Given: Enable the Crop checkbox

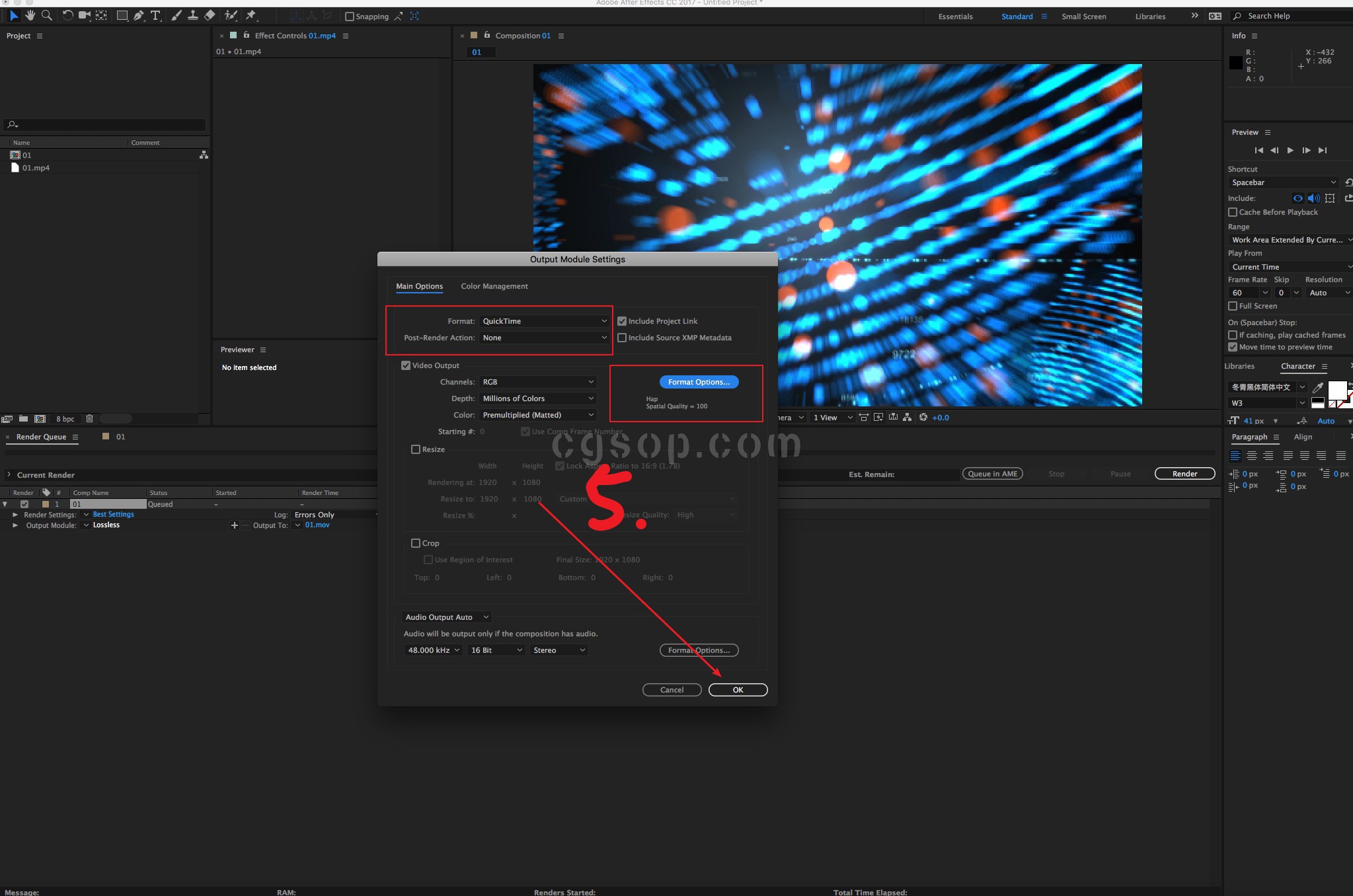Looking at the screenshot, I should coord(416,543).
